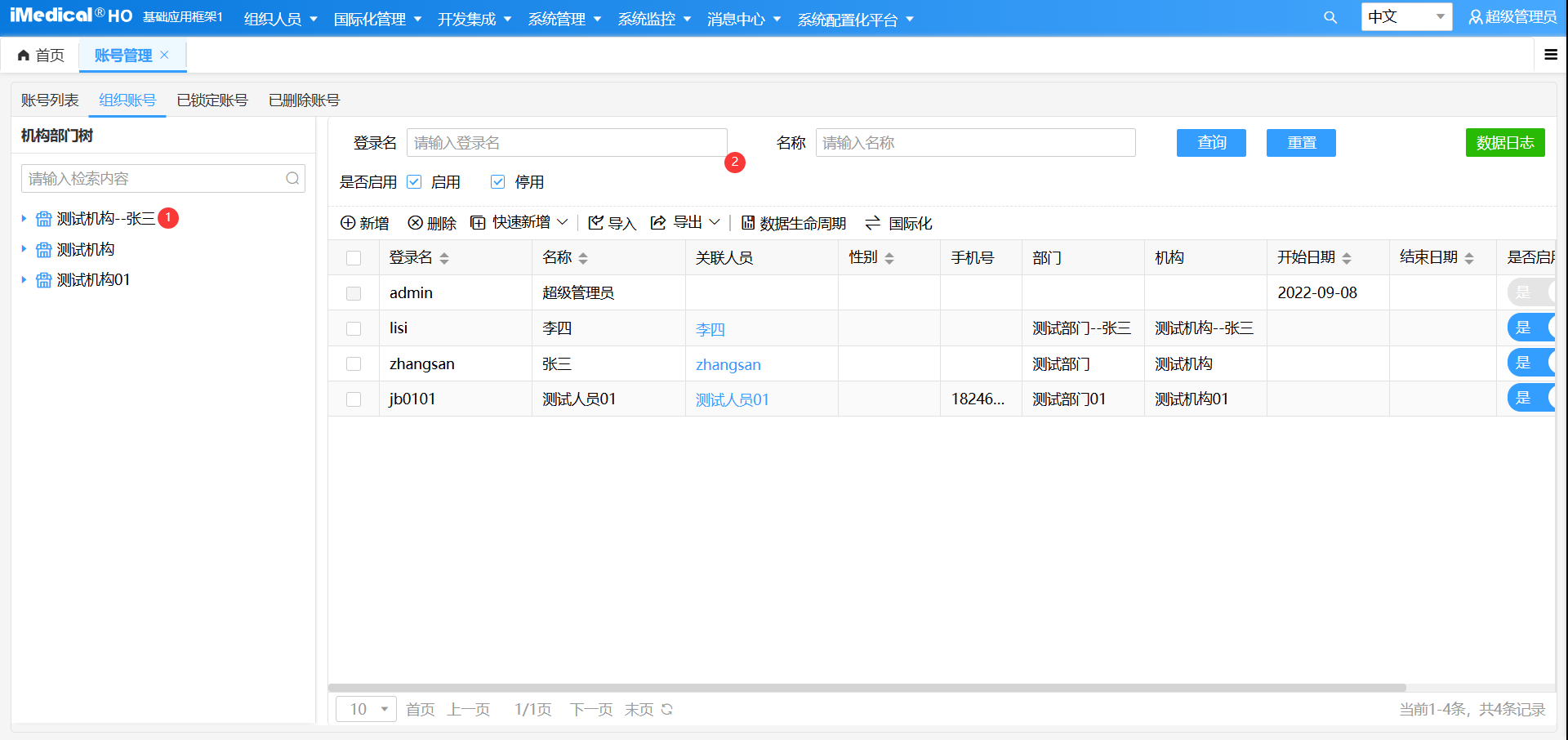
Task: Open linked person 李四 link
Action: (x=710, y=329)
